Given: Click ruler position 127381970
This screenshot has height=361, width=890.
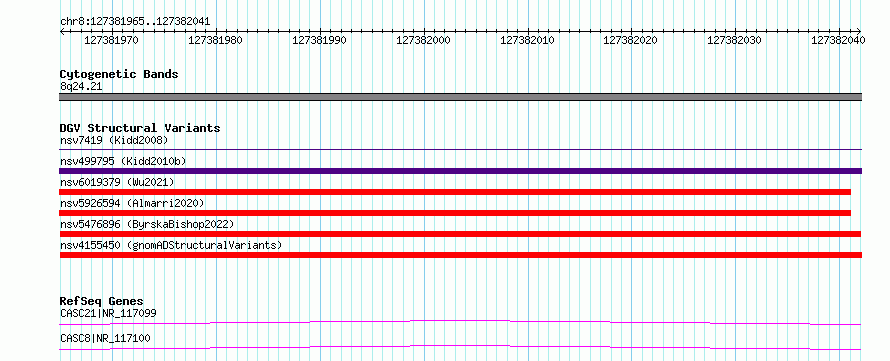Looking at the screenshot, I should point(111,40).
